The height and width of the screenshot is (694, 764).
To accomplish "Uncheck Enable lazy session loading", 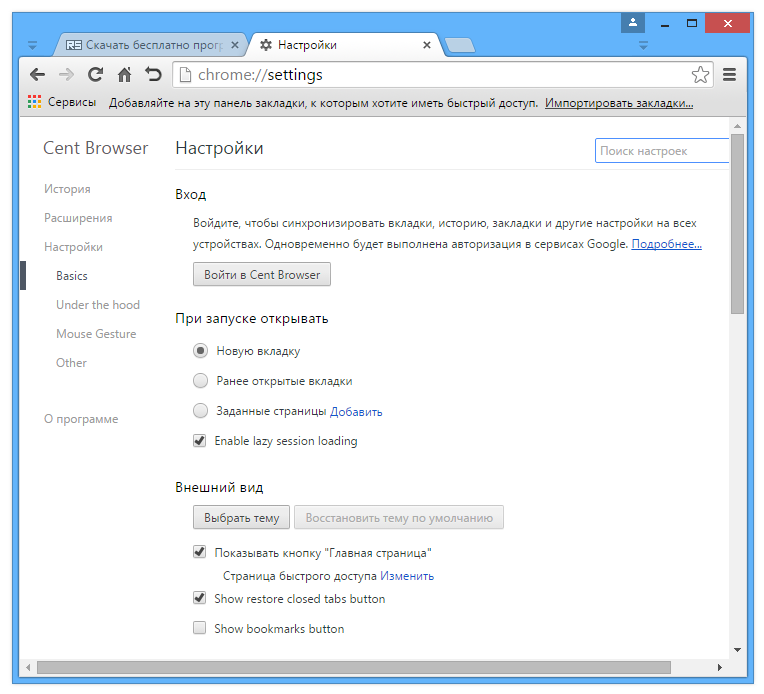I will pyautogui.click(x=199, y=441).
